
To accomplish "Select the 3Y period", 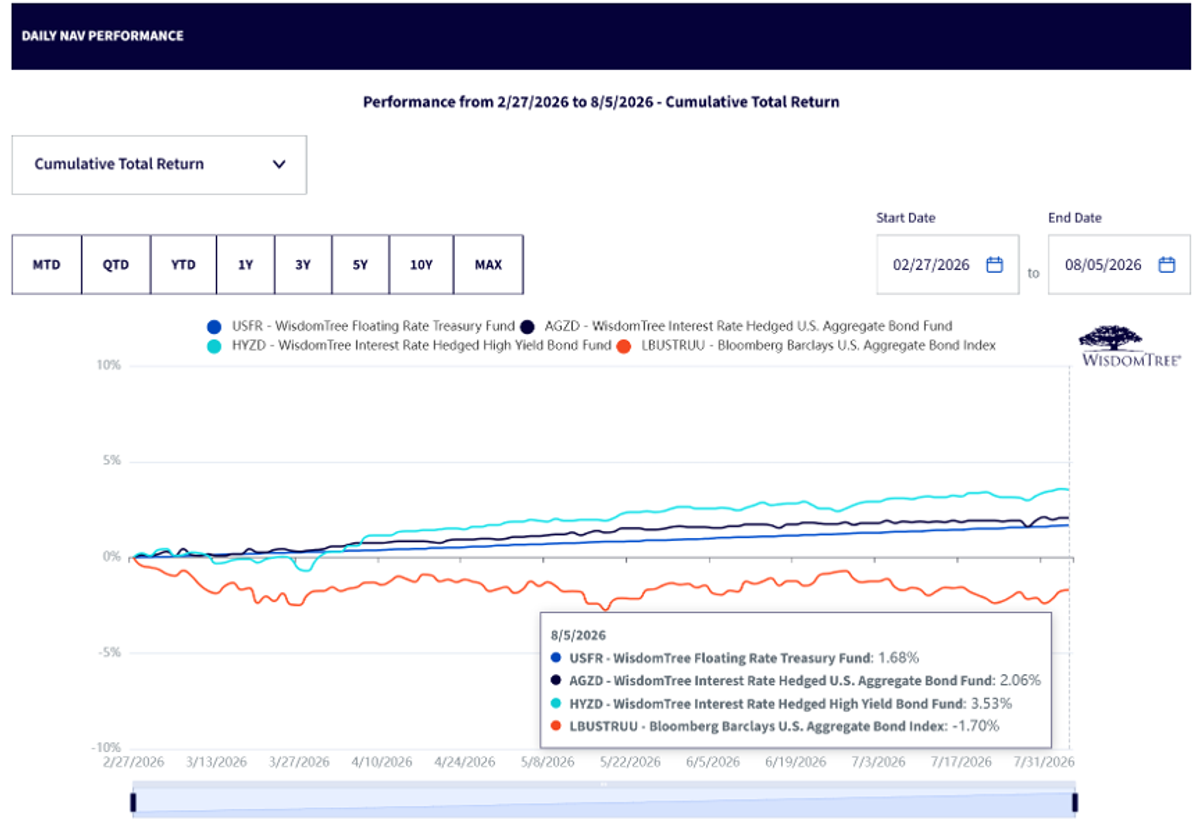I will pyautogui.click(x=303, y=265).
